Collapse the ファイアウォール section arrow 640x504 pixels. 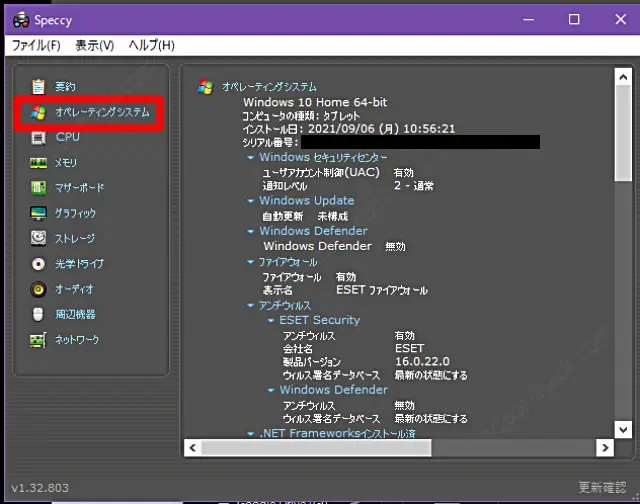point(251,262)
